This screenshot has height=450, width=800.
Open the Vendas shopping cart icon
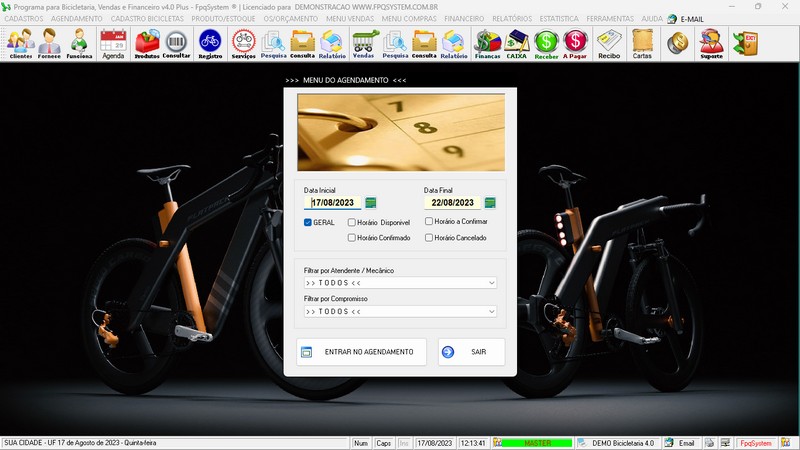pos(363,43)
